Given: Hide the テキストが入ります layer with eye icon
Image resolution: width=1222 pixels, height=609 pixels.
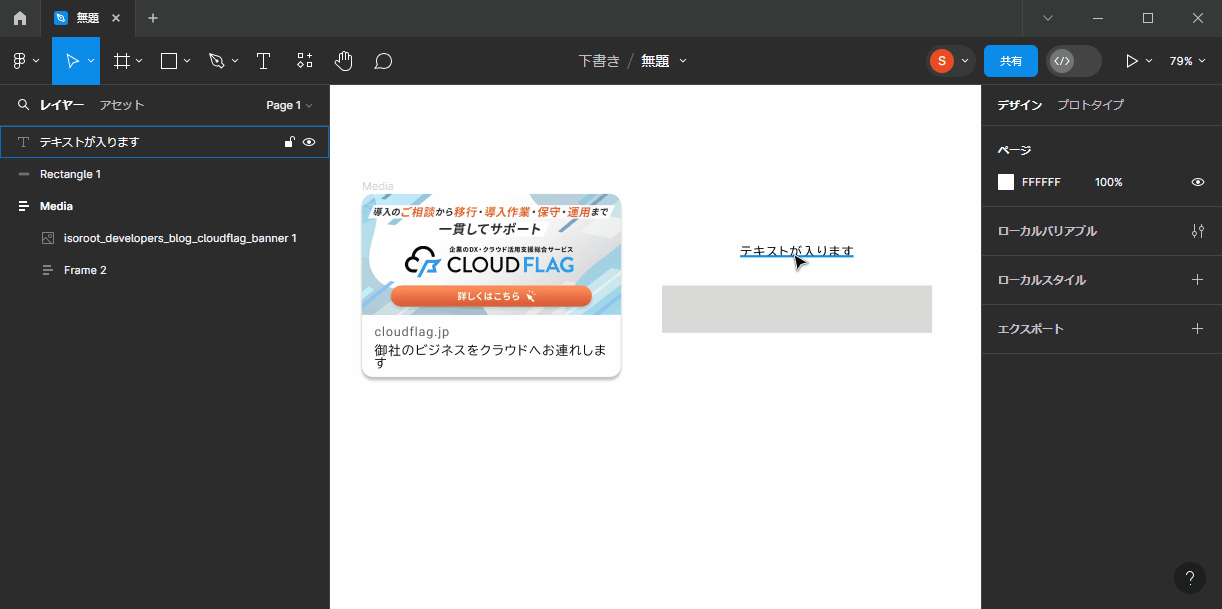Looking at the screenshot, I should coord(309,142).
